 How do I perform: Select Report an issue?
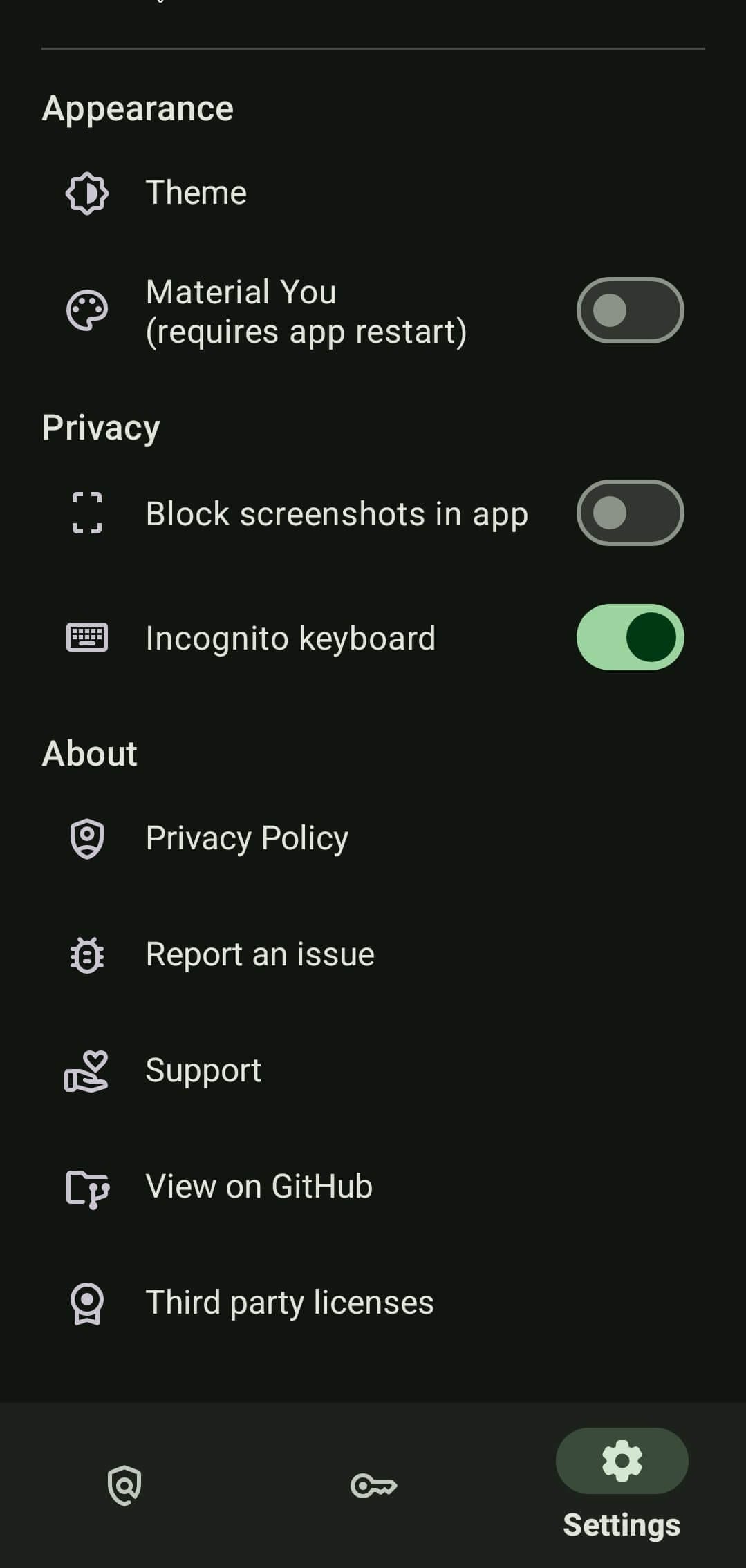[x=260, y=954]
